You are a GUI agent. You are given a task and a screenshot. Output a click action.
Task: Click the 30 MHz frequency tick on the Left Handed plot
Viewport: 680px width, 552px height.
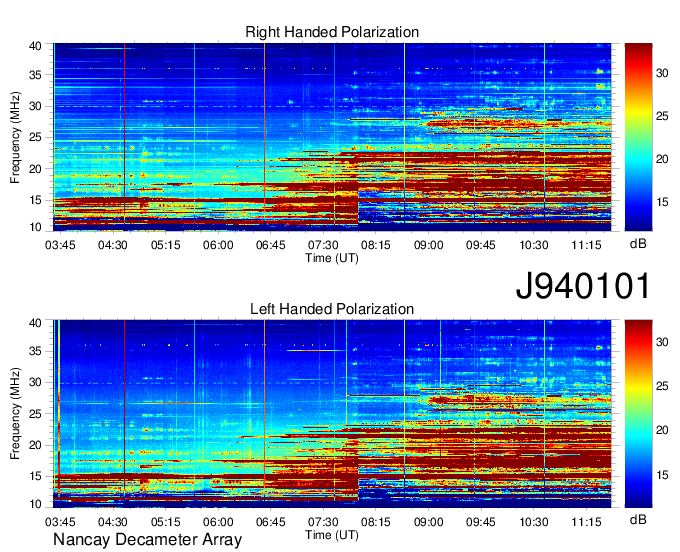click(35, 382)
